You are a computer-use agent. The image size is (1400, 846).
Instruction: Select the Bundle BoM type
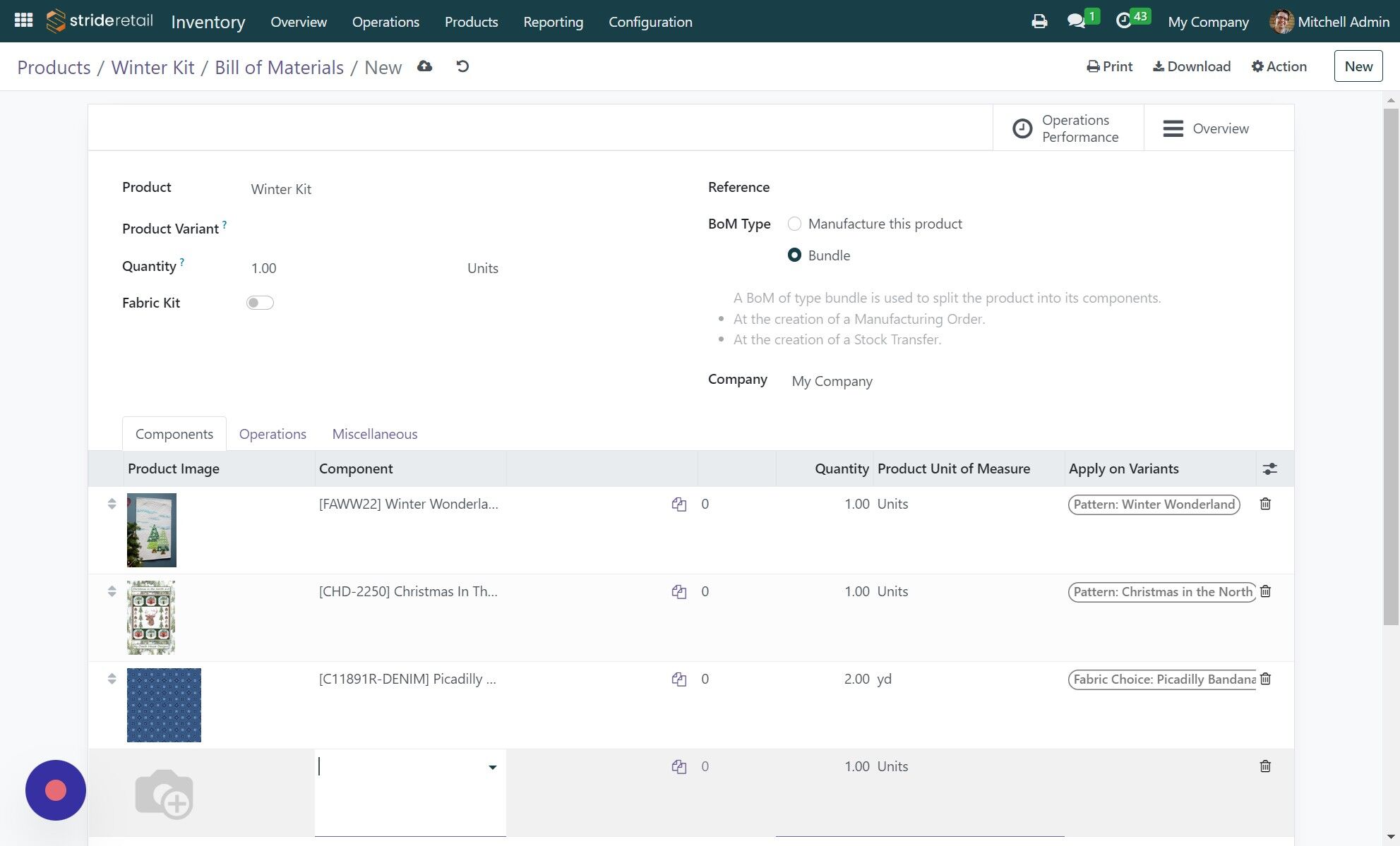click(794, 255)
